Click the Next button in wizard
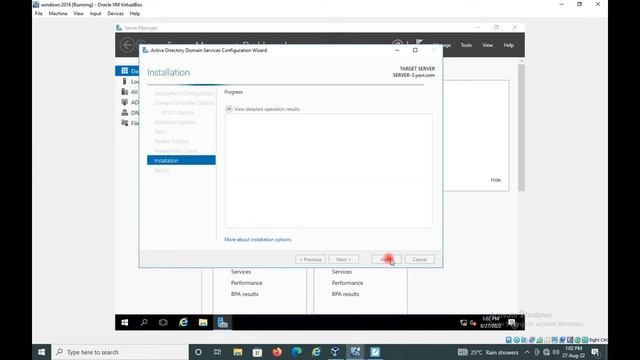This screenshot has height=360, width=640. pos(344,260)
